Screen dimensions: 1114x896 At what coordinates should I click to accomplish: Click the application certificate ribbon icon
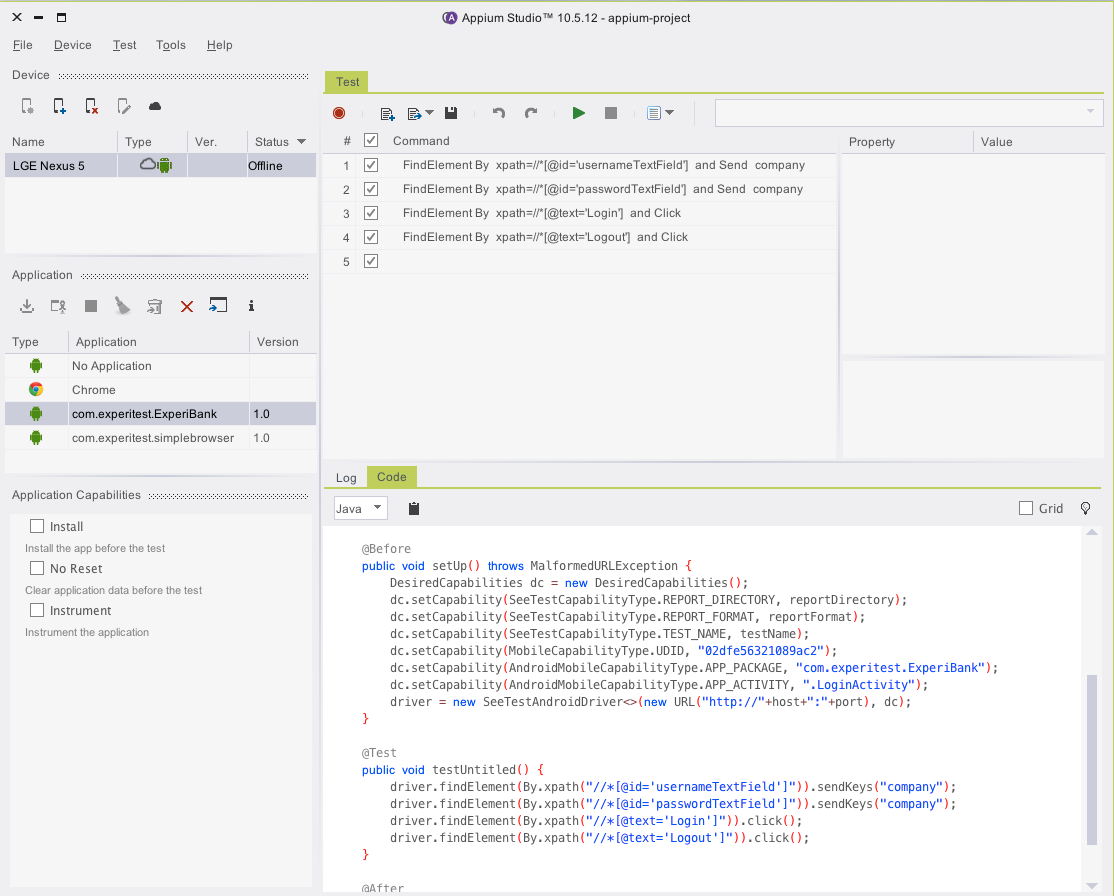(59, 306)
